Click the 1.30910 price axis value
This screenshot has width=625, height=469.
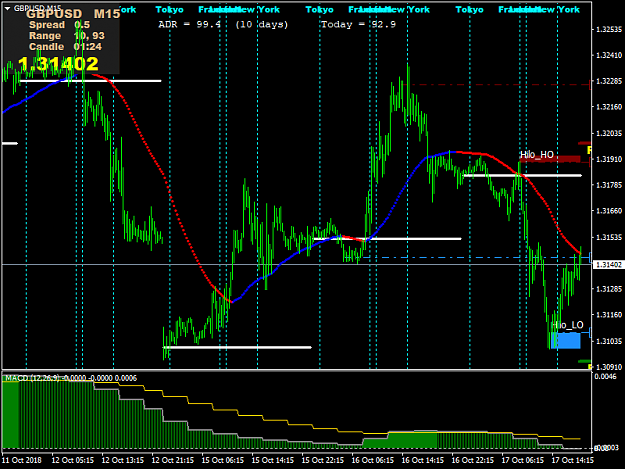(609, 367)
